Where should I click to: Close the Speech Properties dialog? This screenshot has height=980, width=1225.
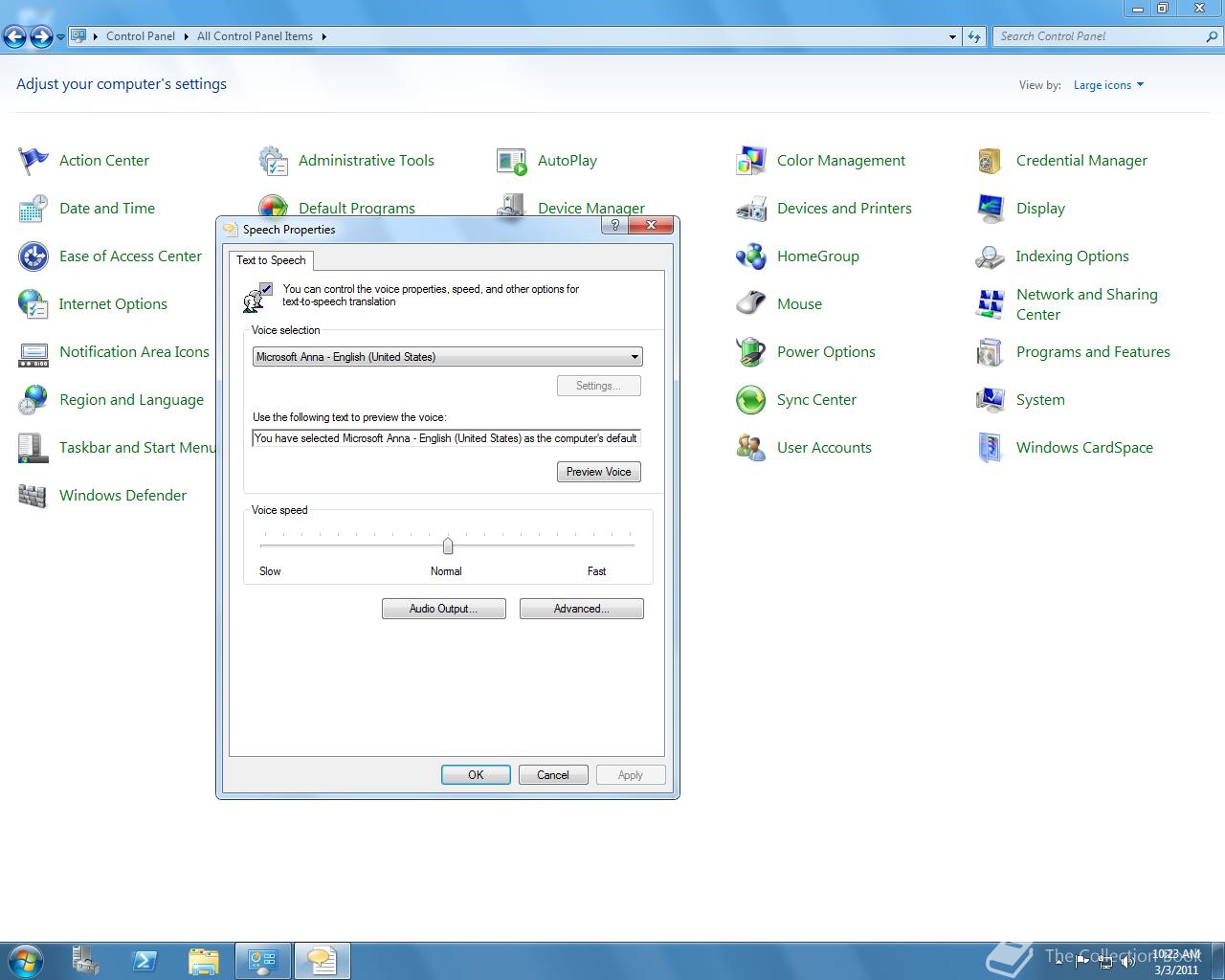[651, 226]
